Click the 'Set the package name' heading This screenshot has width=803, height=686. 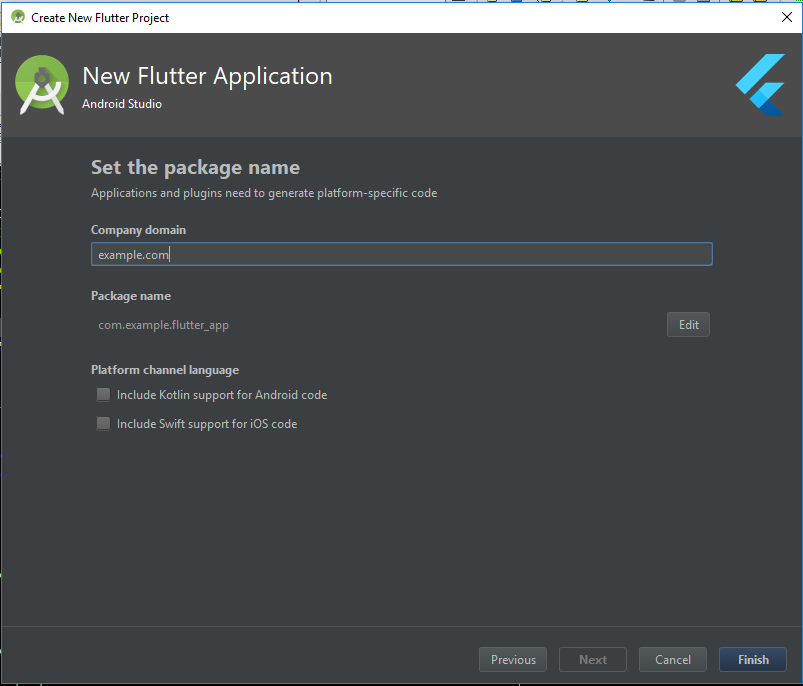click(x=195, y=167)
